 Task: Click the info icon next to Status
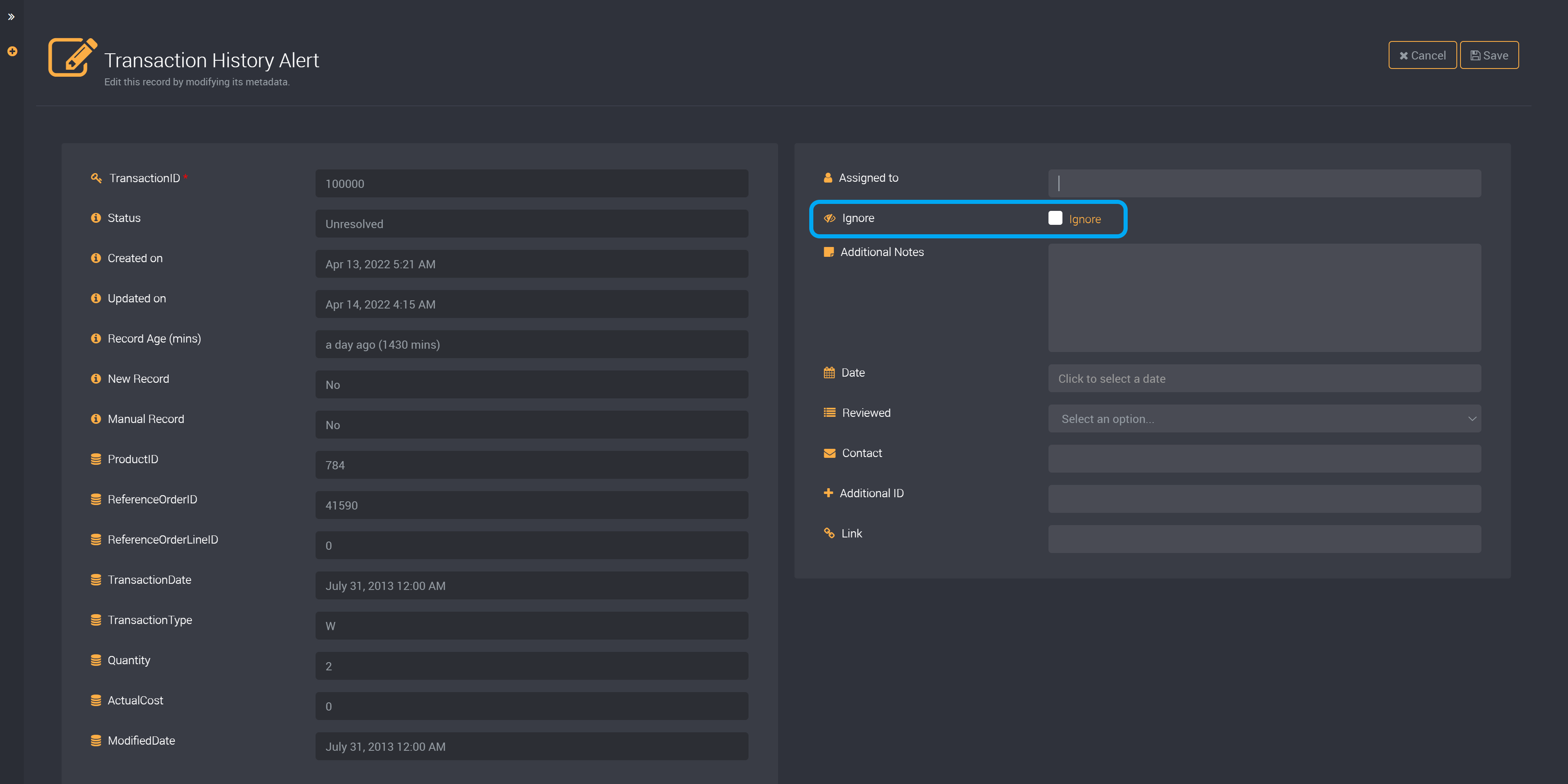(x=96, y=218)
